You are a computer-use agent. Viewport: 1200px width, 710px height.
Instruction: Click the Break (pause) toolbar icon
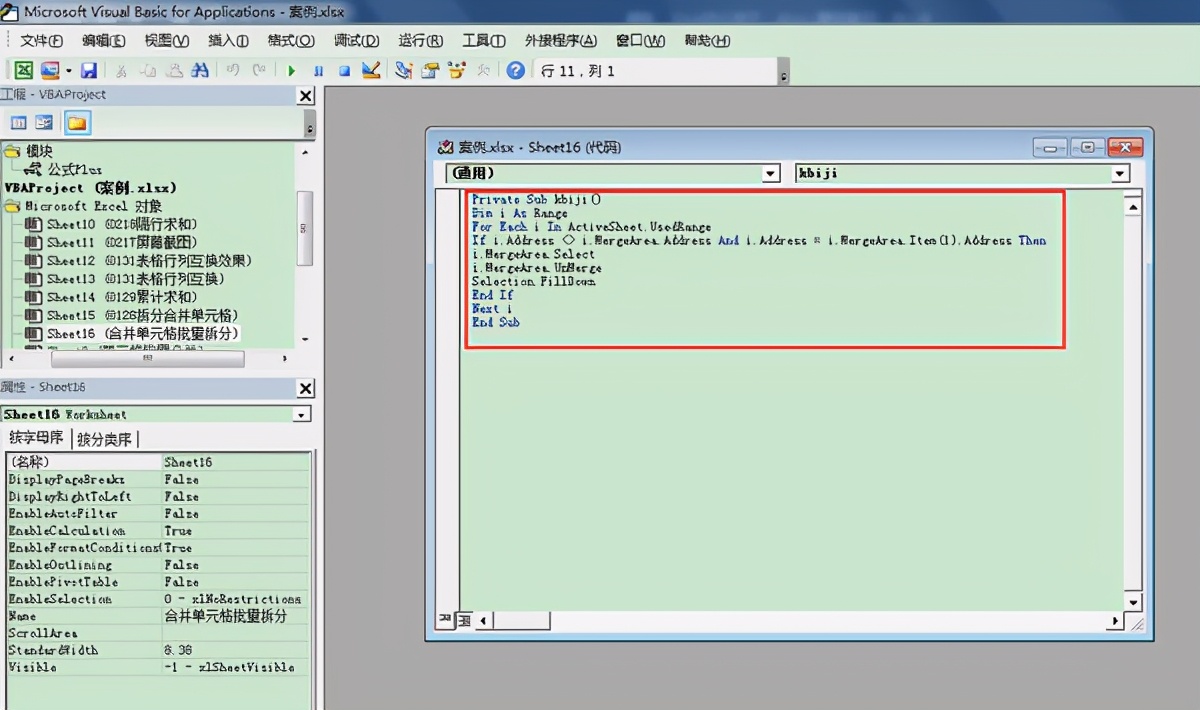pos(318,71)
